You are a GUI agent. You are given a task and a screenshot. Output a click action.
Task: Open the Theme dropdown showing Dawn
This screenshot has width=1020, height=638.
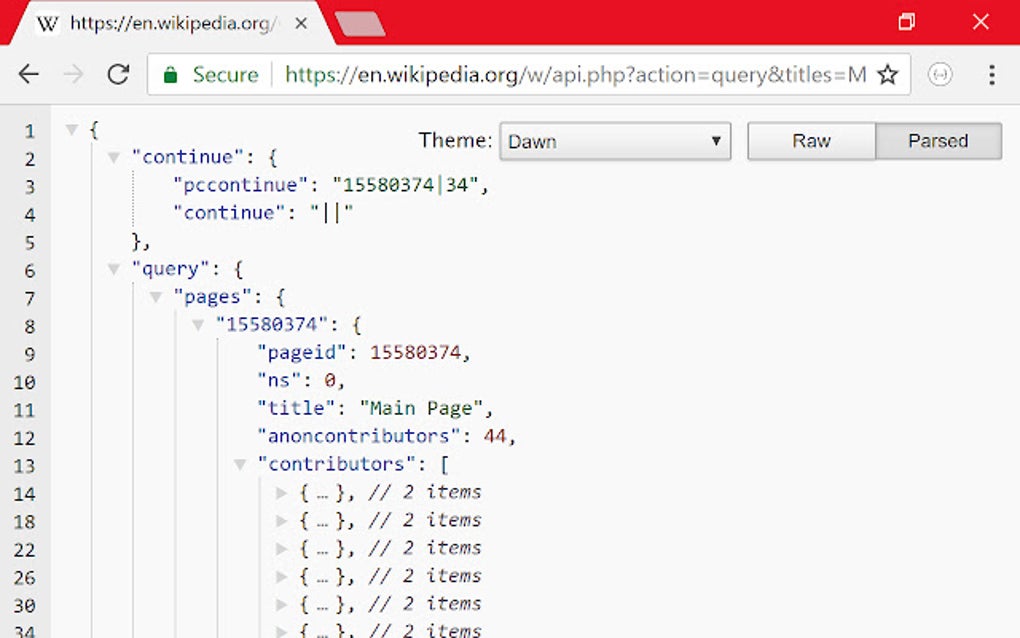pos(614,141)
